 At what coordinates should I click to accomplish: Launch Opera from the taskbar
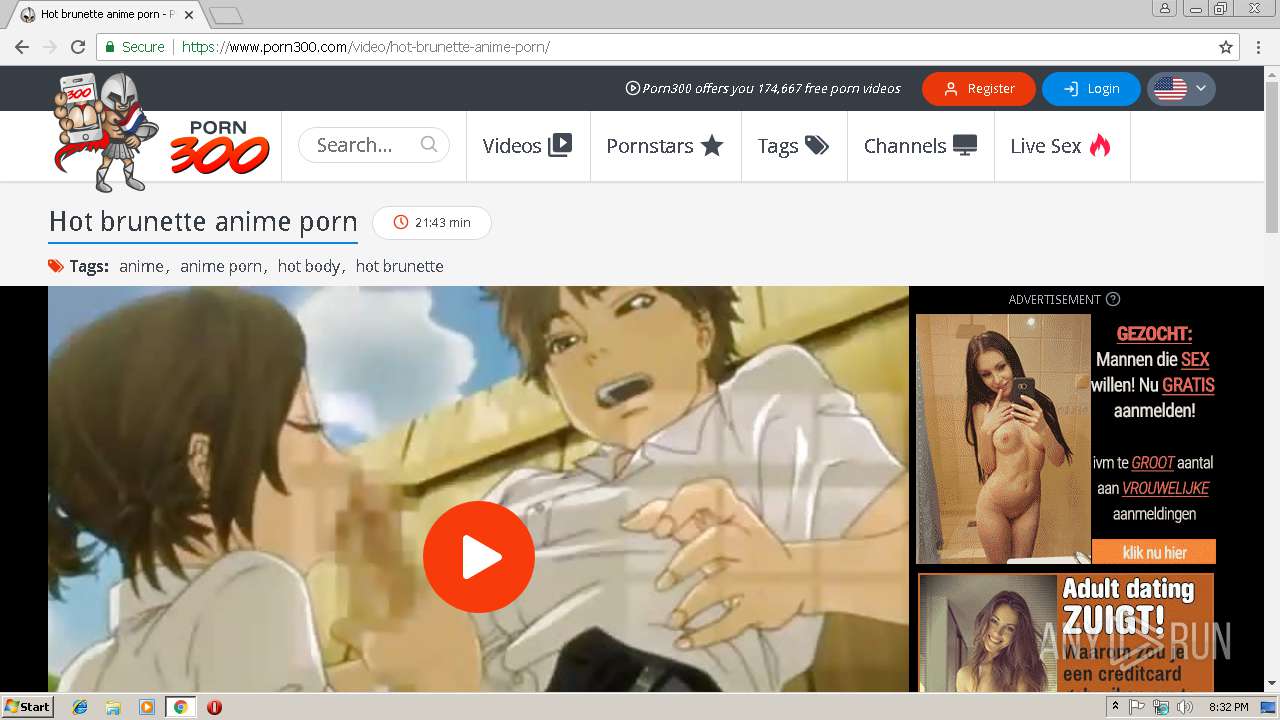(x=214, y=707)
